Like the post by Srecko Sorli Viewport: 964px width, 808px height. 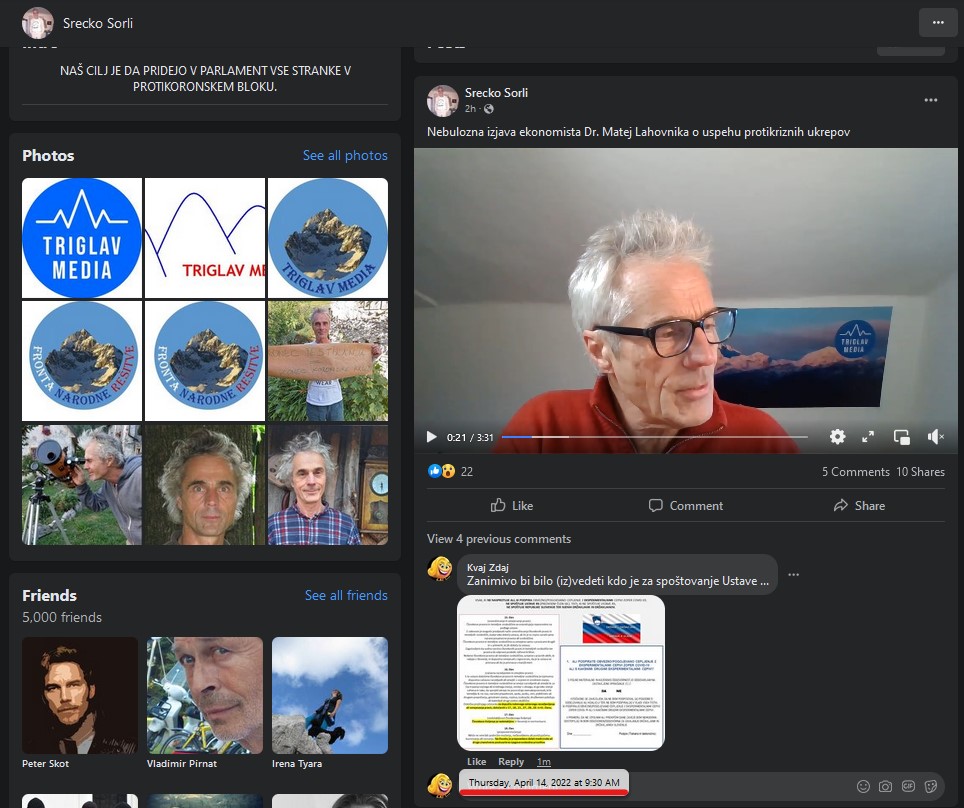pyautogui.click(x=511, y=506)
